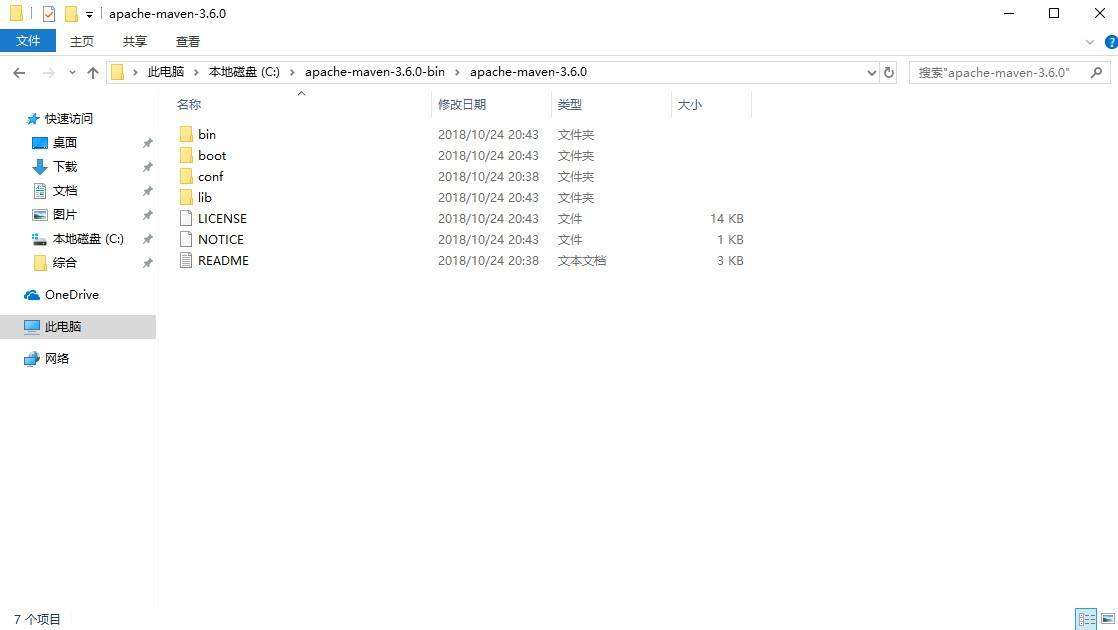
Task: Click 此电脑 in the address bar
Action: 165,72
